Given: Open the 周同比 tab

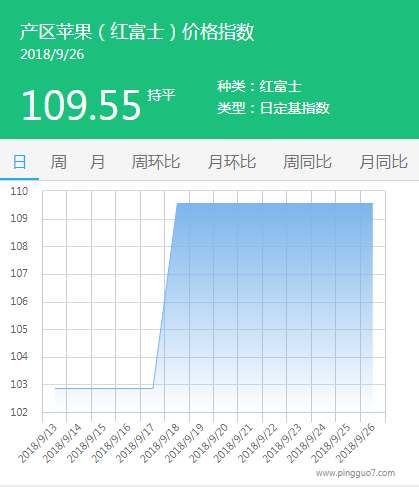Looking at the screenshot, I should [x=307, y=162].
